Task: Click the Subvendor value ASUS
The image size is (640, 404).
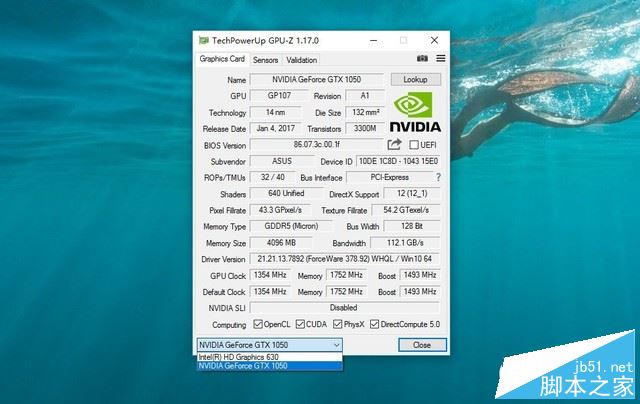Action: 282,161
